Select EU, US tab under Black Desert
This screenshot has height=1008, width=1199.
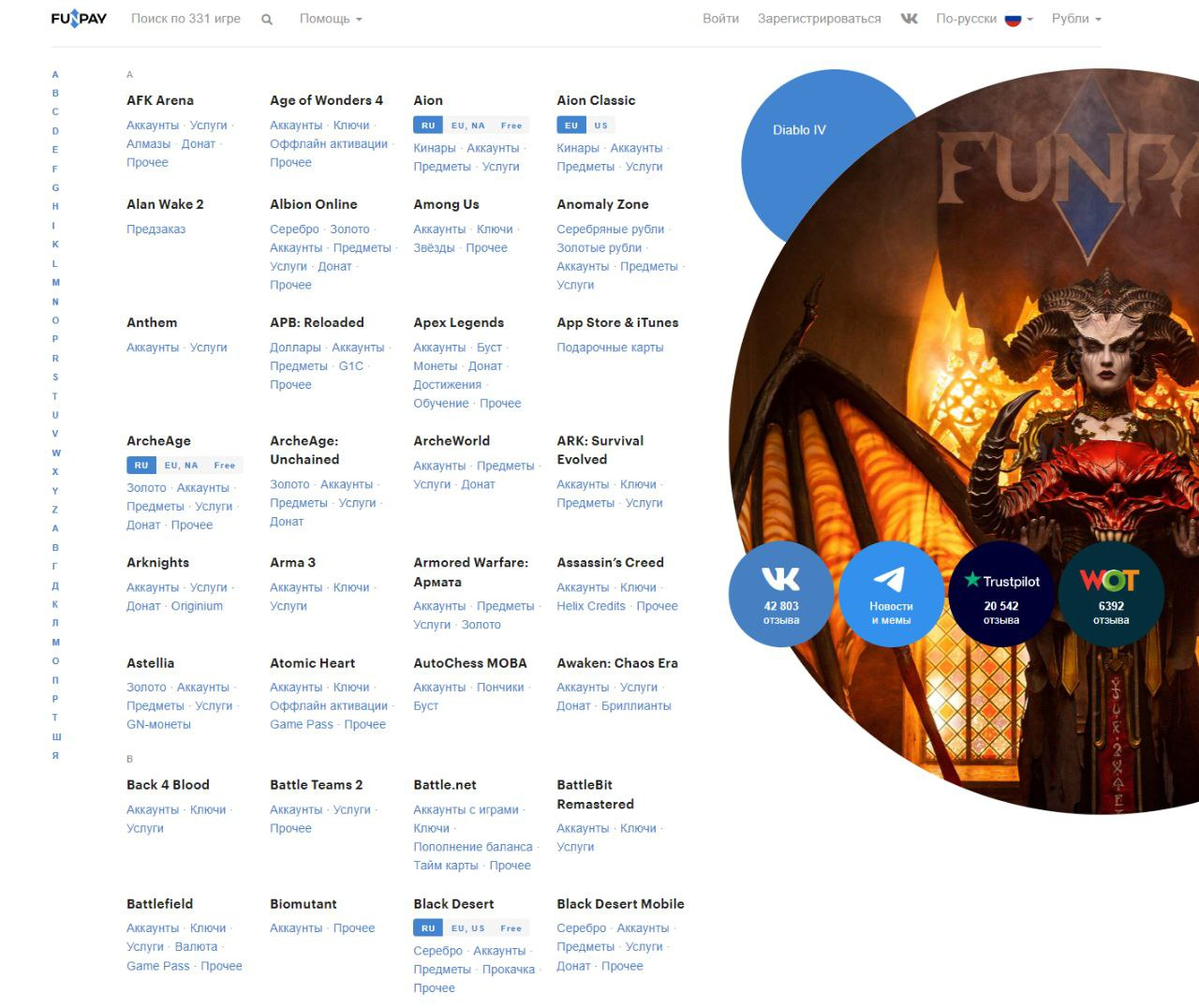[468, 928]
